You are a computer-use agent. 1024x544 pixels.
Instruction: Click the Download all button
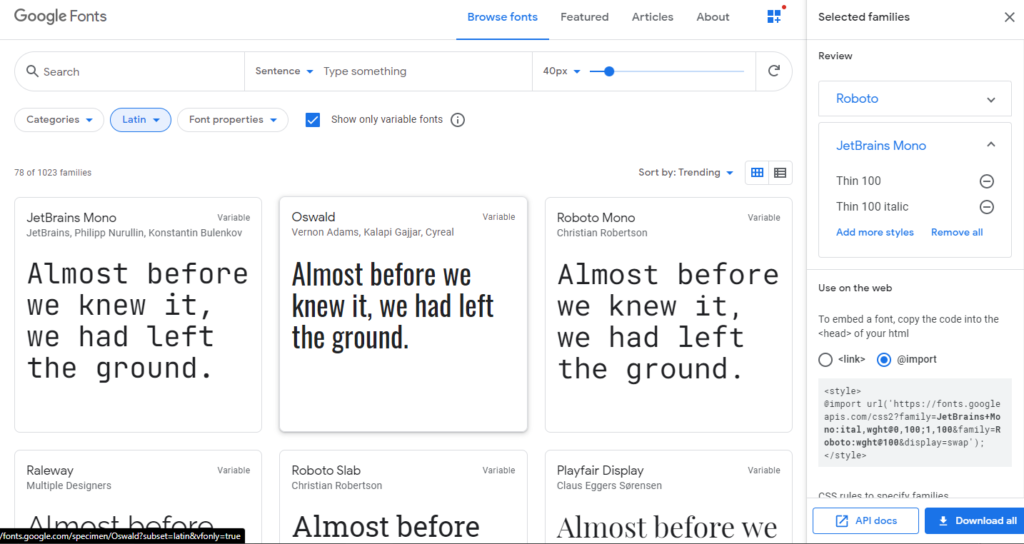[x=970, y=520]
